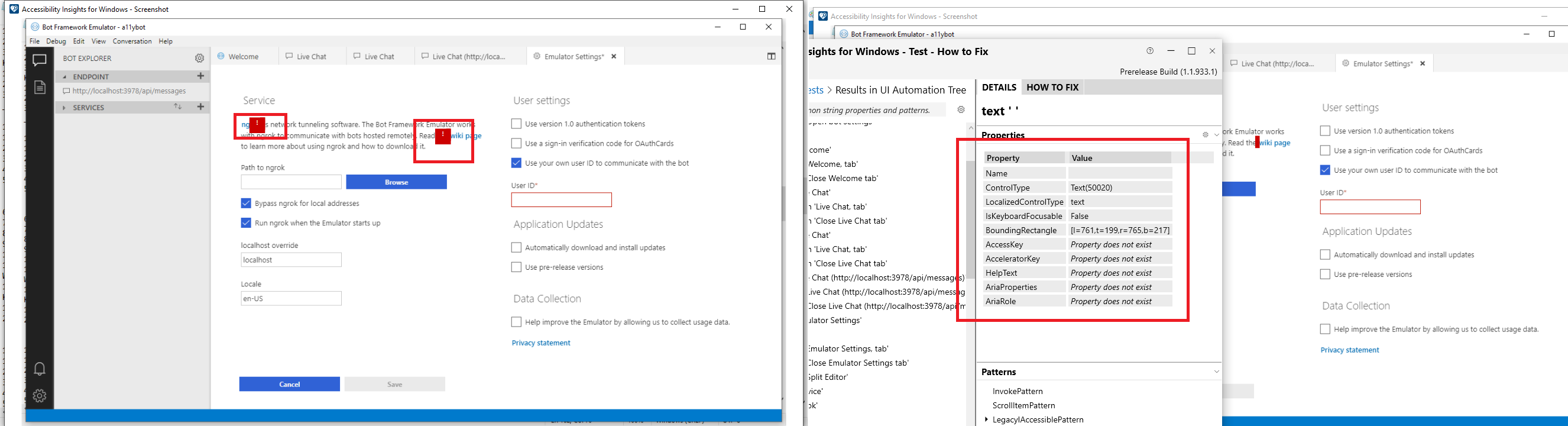Check 'Use pre-release versions' behind the How to Fix window
This screenshot has width=1568, height=426.
1325,275
